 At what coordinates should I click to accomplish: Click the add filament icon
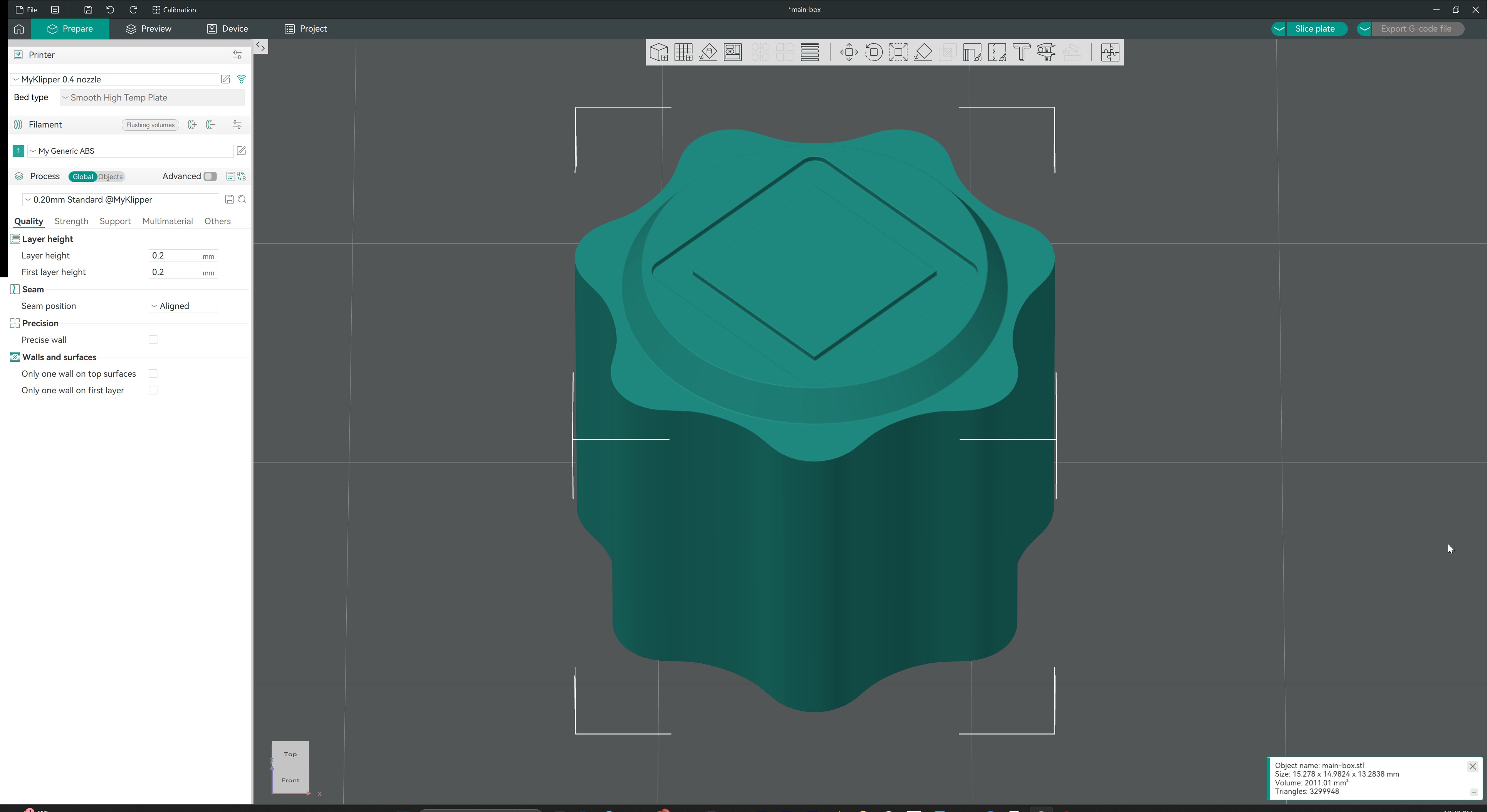(192, 125)
